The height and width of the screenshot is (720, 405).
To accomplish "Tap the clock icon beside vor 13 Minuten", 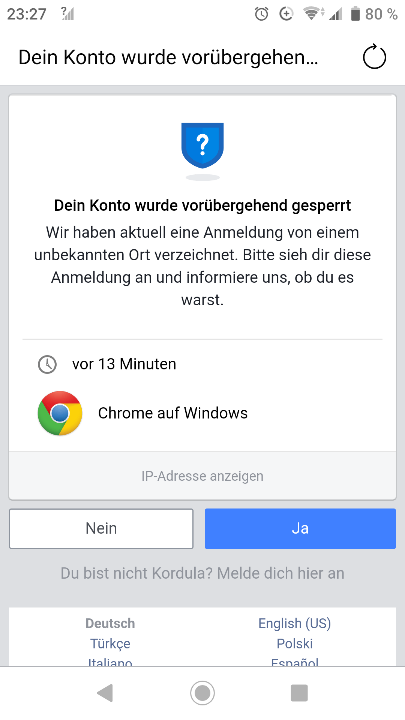I will click(x=47, y=364).
